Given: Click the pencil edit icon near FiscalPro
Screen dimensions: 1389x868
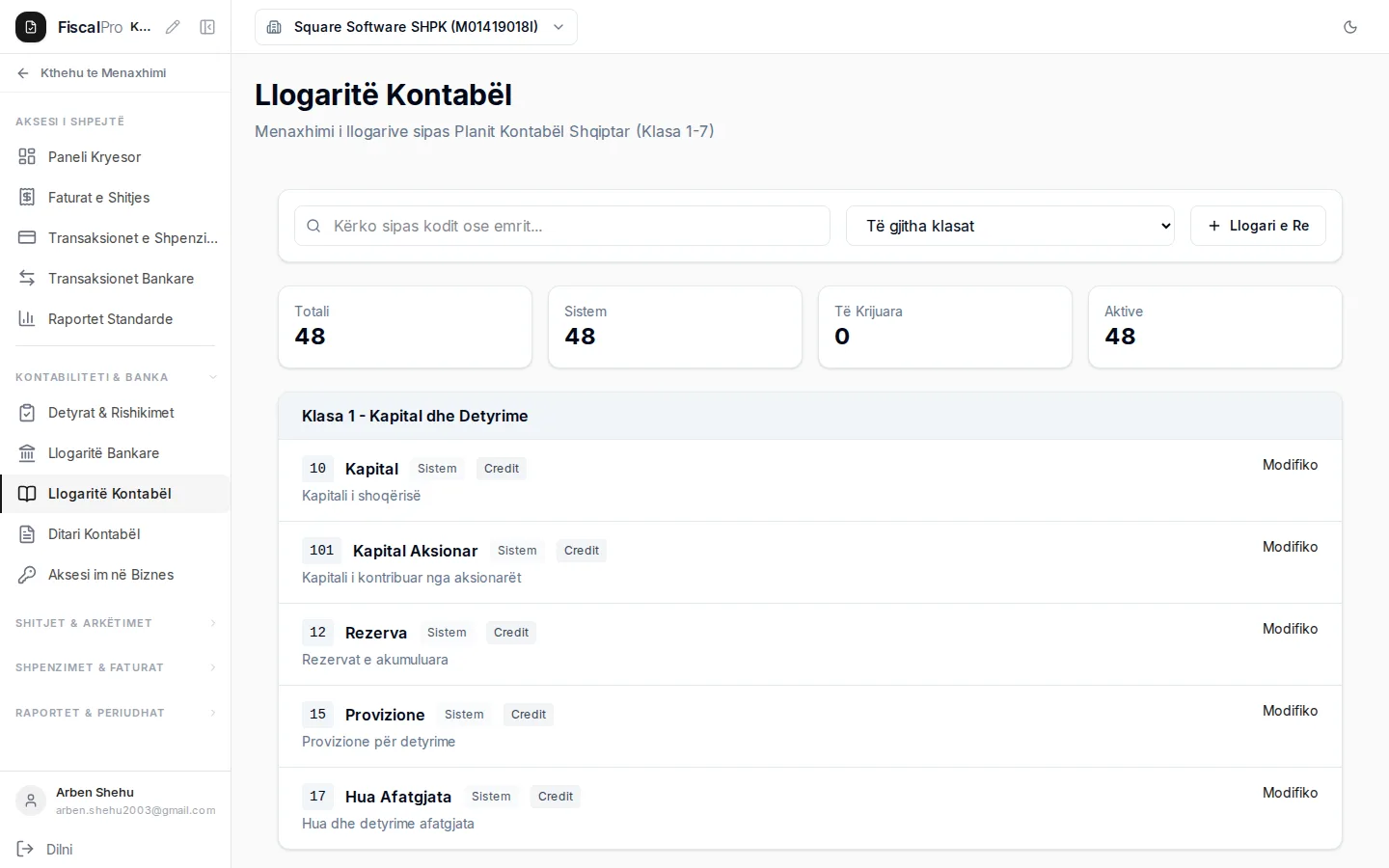Looking at the screenshot, I should click(173, 27).
